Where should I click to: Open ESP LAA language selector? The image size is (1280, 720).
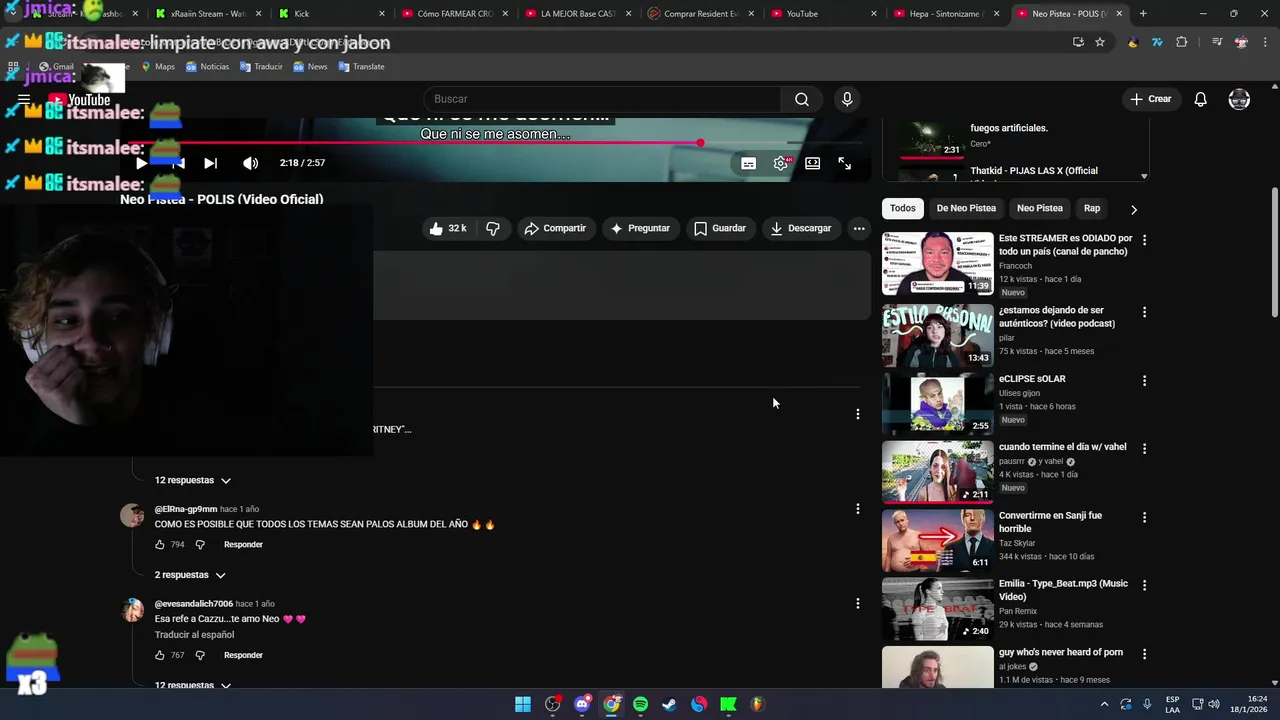1172,704
